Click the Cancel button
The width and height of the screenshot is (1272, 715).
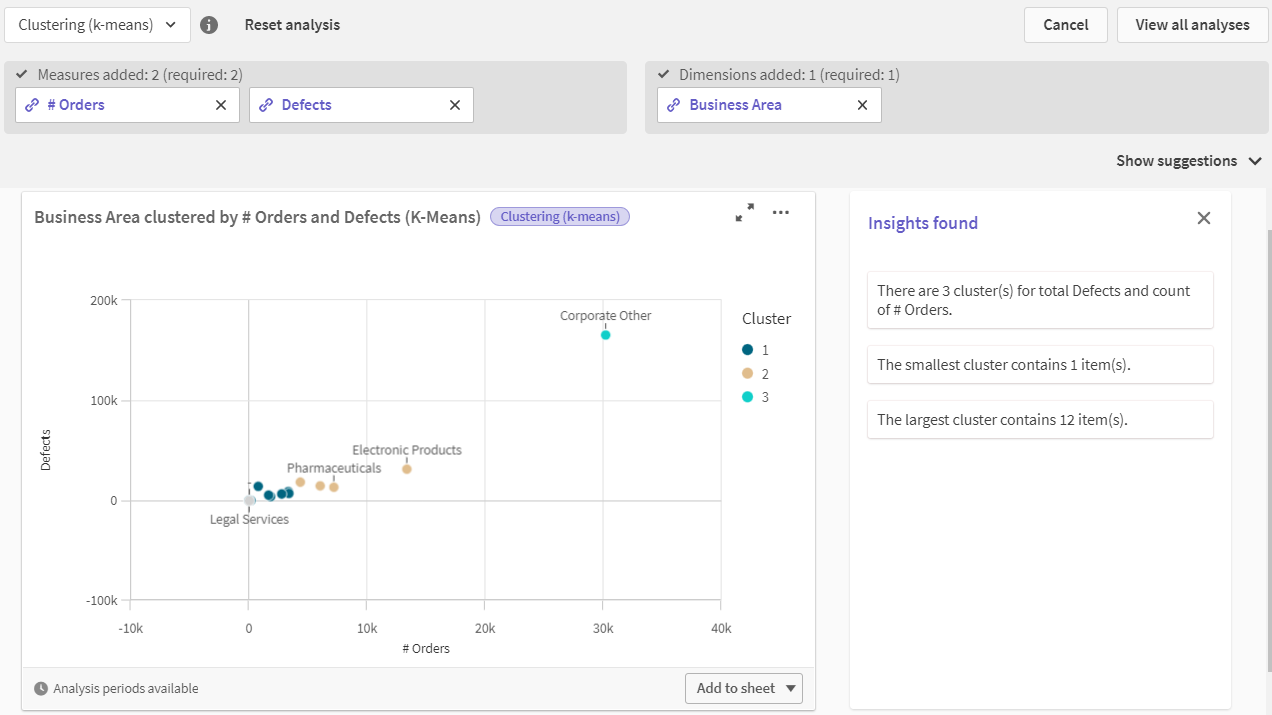(x=1065, y=24)
